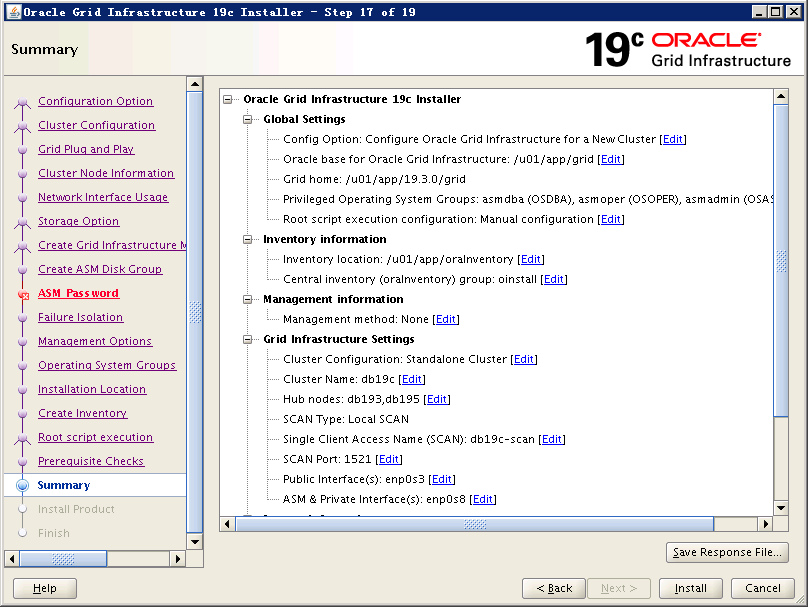Select the Privileged Operating System Groups row
Viewport: 809px width, 608px height.
[x=528, y=199]
